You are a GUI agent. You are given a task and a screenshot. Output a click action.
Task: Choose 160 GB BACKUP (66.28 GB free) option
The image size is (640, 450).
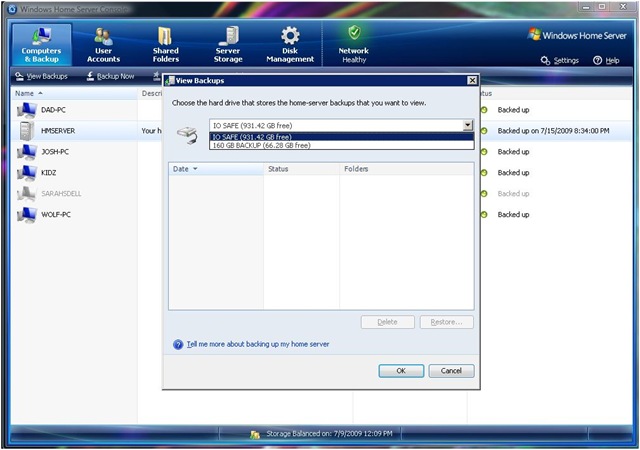(341, 145)
